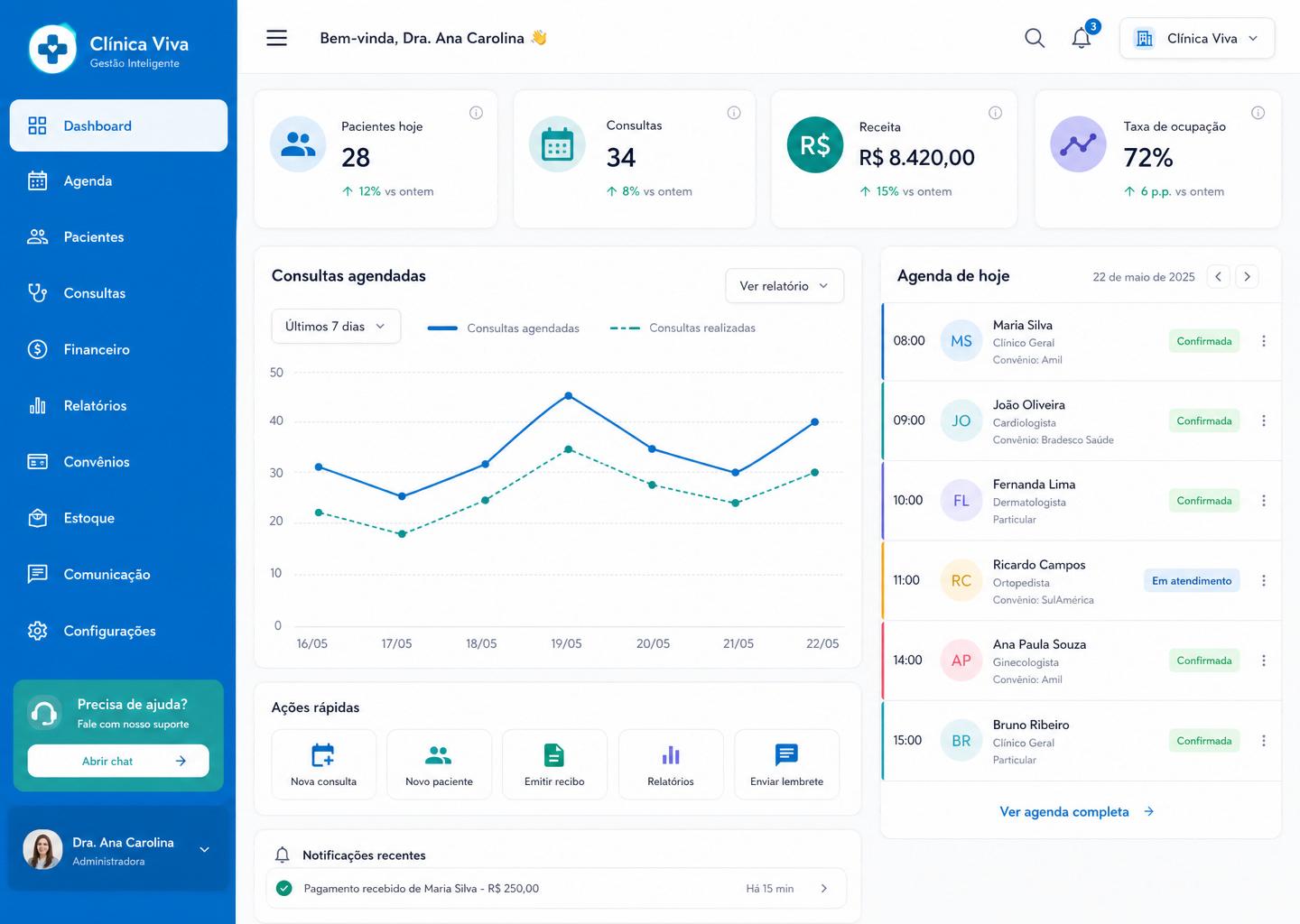Viewport: 1300px width, 924px height.
Task: Open the Maria Silva payment notification chevron
Action: tap(823, 889)
